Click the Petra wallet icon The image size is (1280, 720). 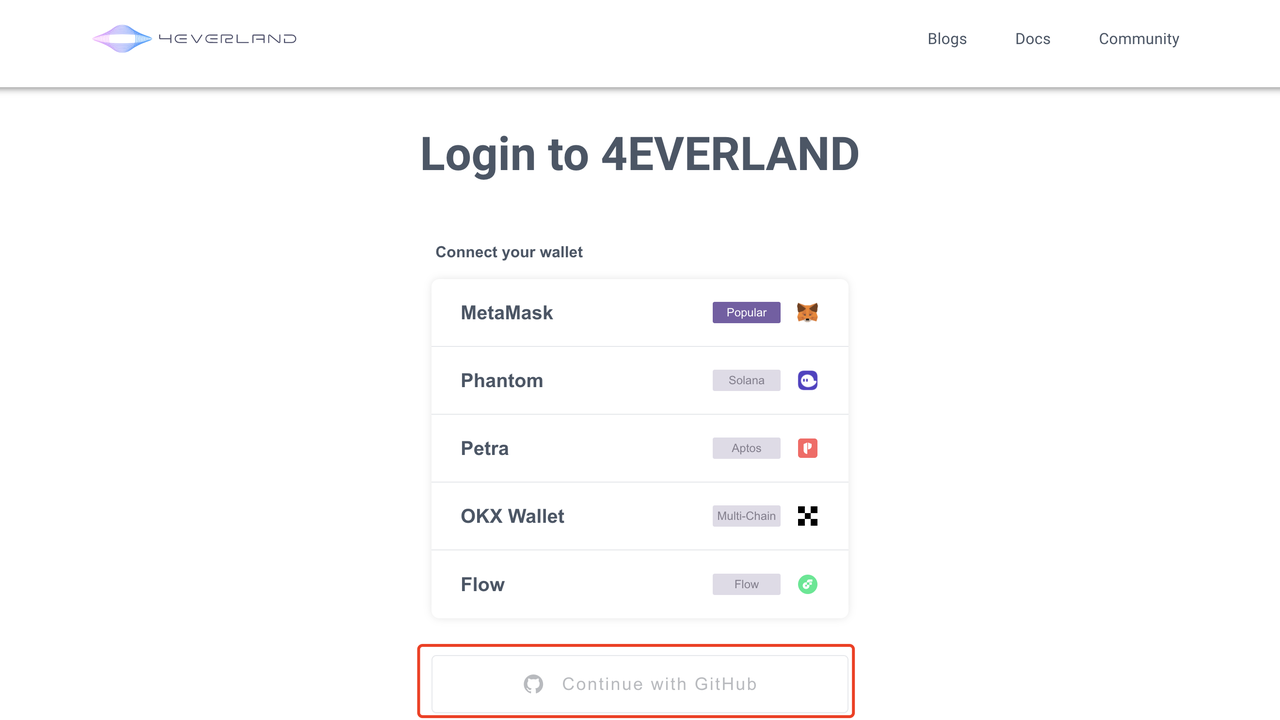807,449
